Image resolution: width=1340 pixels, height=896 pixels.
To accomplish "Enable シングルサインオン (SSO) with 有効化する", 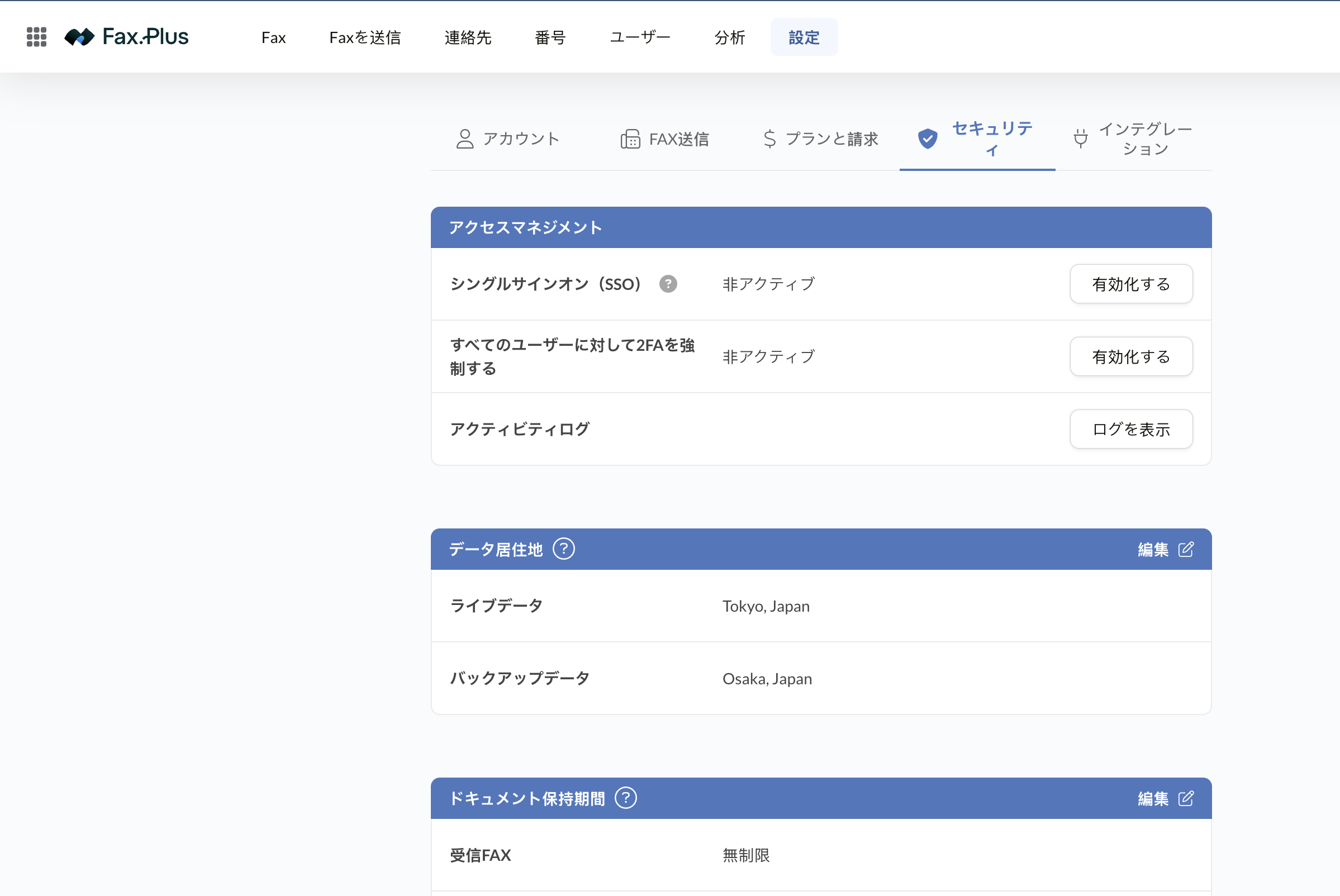I will (1132, 284).
